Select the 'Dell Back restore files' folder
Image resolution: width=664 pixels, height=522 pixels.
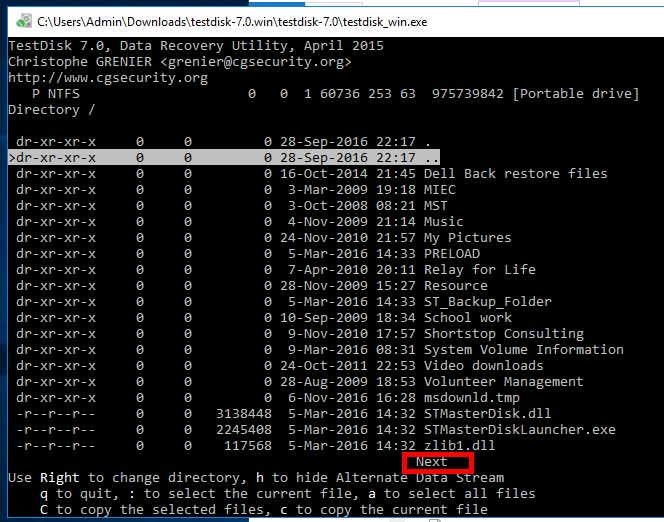click(x=312, y=174)
